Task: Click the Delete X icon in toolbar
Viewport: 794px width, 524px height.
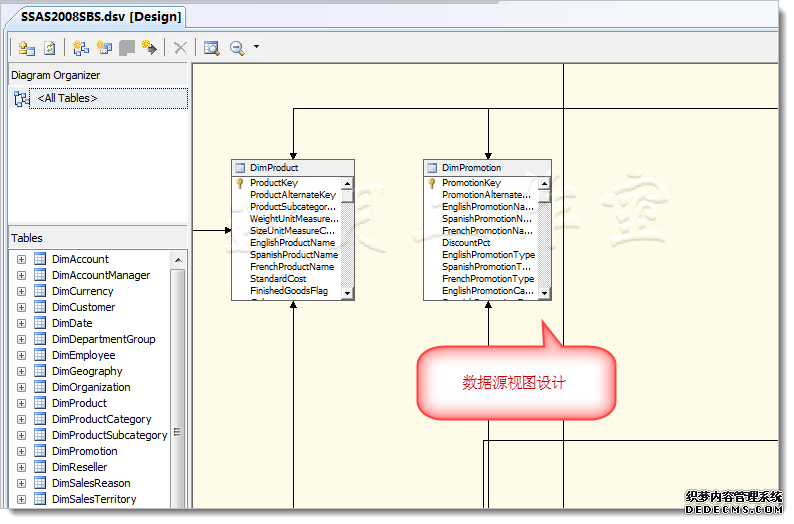Action: [x=180, y=47]
